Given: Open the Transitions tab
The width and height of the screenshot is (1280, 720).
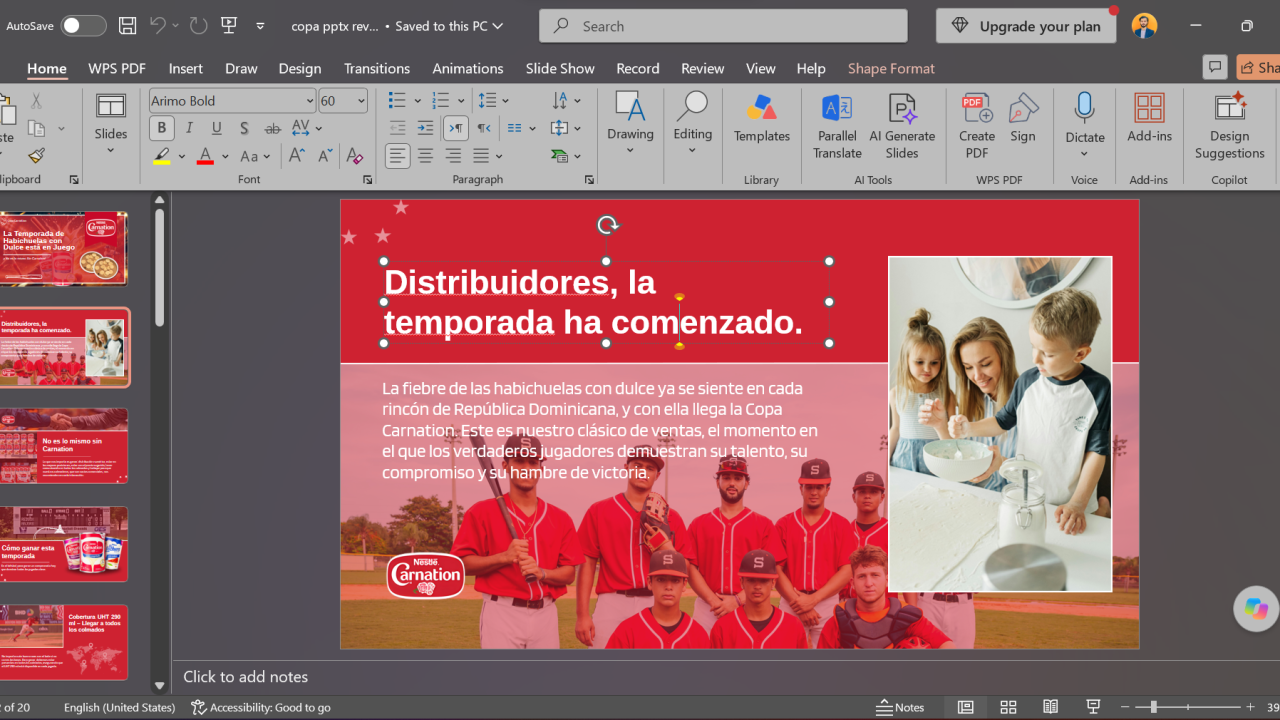Looking at the screenshot, I should [x=377, y=68].
